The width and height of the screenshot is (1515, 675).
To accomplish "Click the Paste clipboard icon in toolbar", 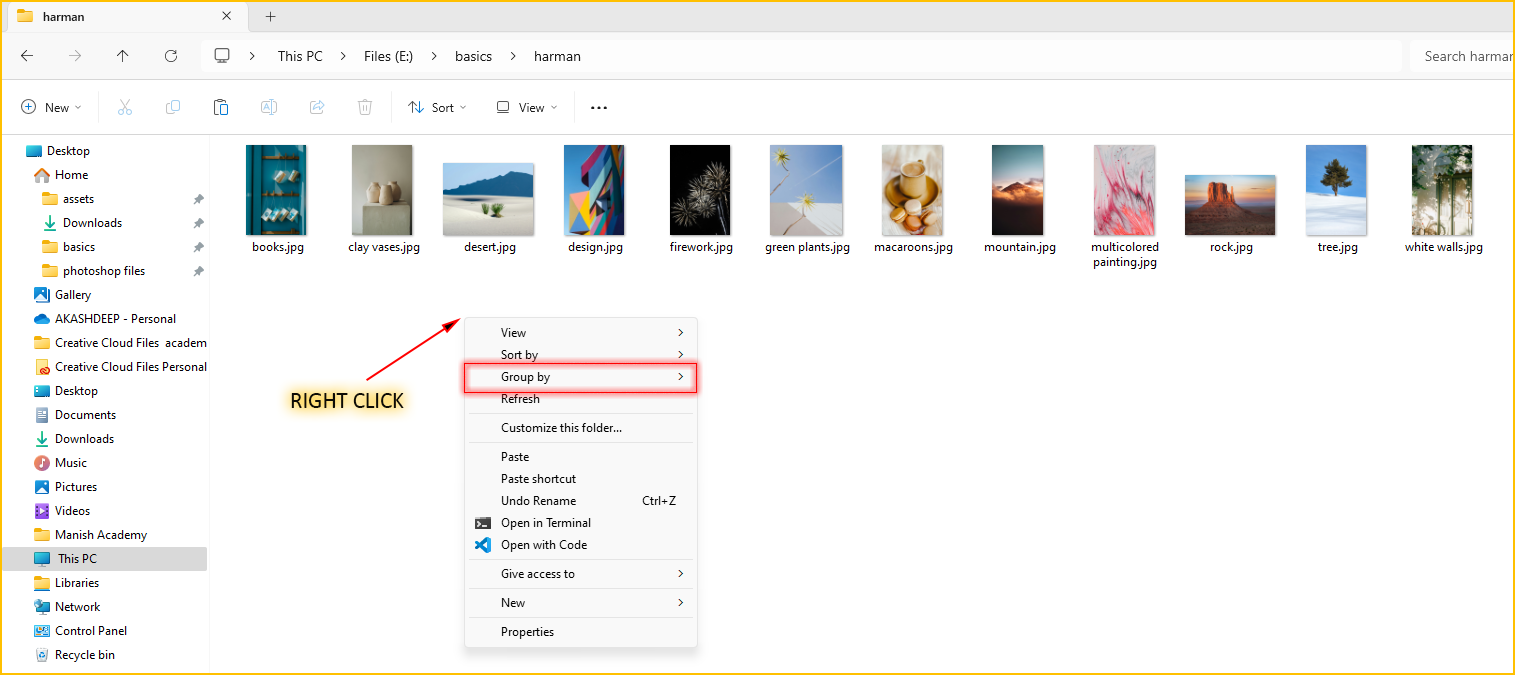I will (221, 108).
